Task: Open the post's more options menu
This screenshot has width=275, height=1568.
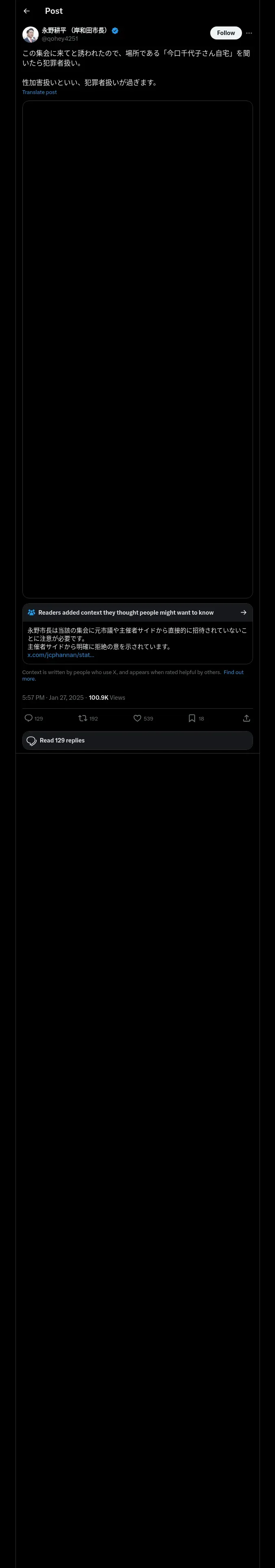Action: (249, 33)
